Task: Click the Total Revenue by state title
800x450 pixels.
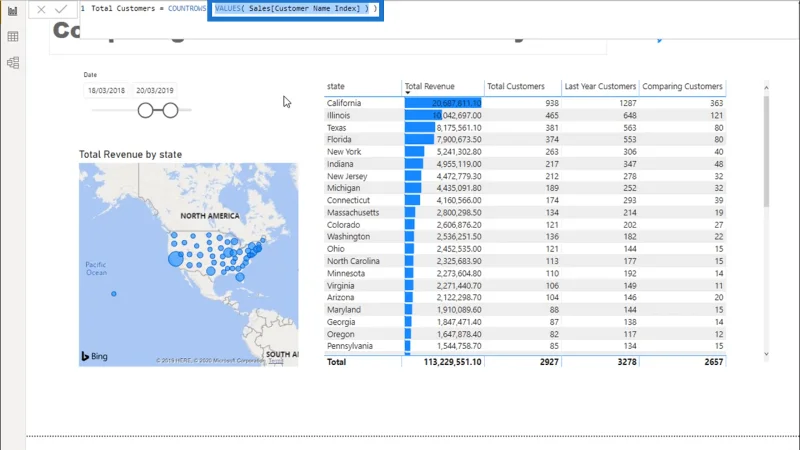Action: point(130,154)
